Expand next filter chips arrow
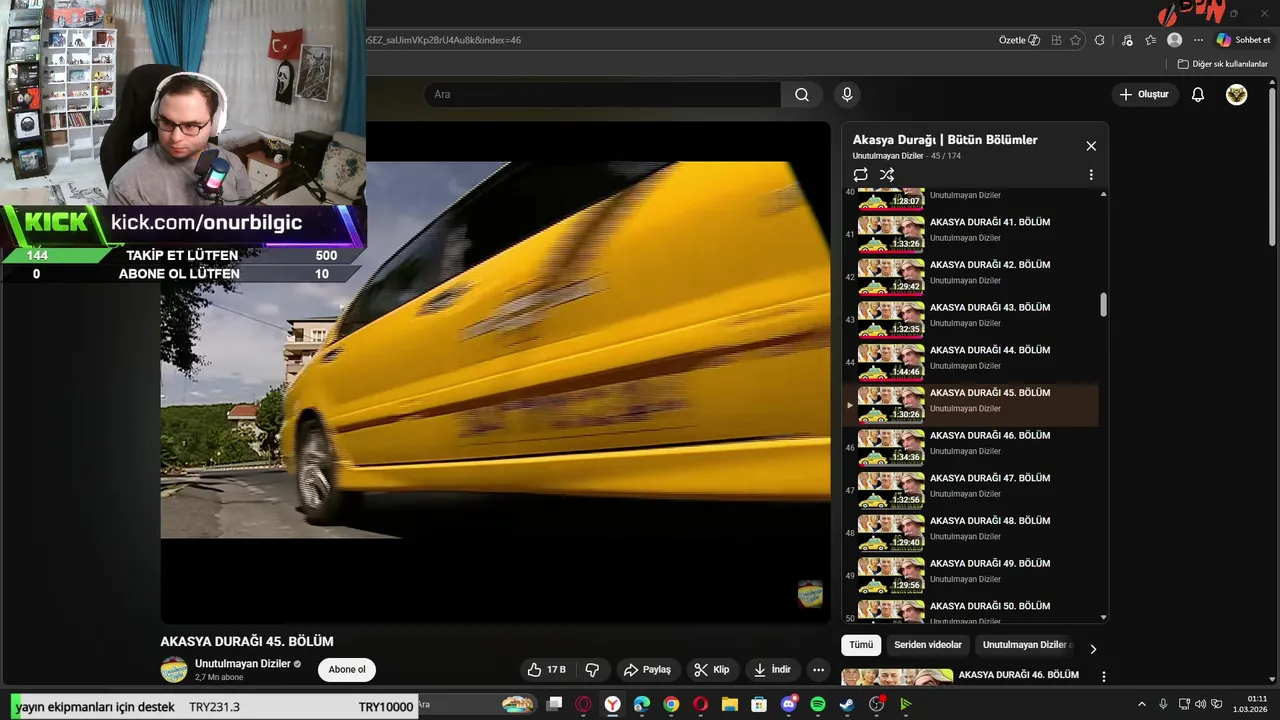 coord(1093,649)
